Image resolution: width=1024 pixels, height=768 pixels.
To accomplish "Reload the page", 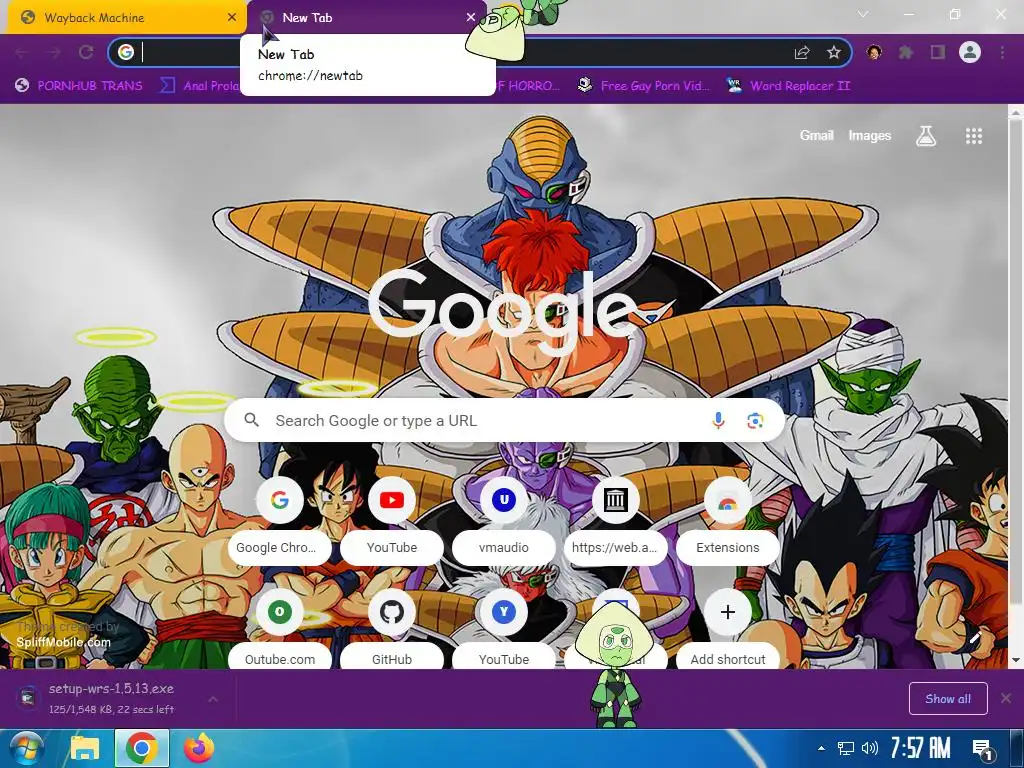I will (x=86, y=52).
